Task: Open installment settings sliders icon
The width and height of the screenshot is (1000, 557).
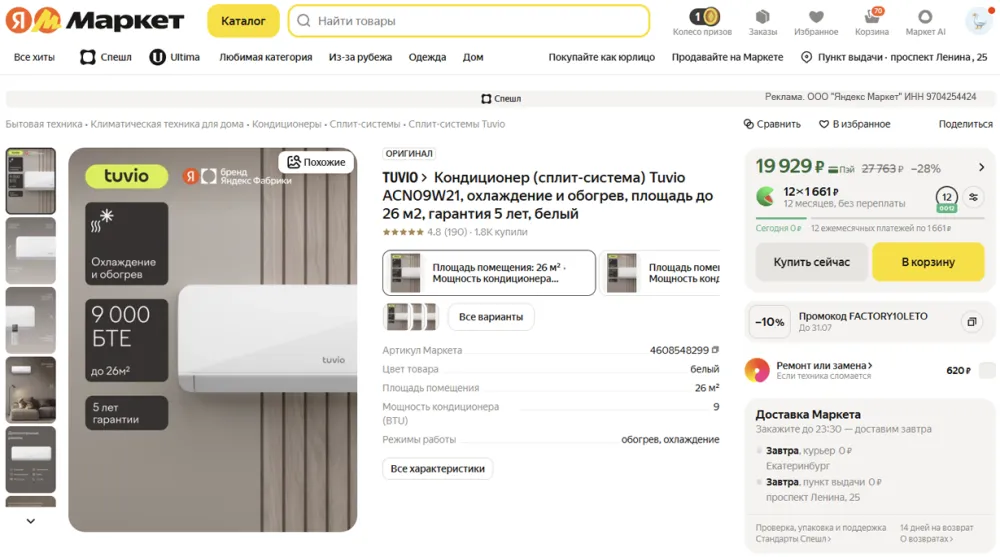Action: pos(973,197)
